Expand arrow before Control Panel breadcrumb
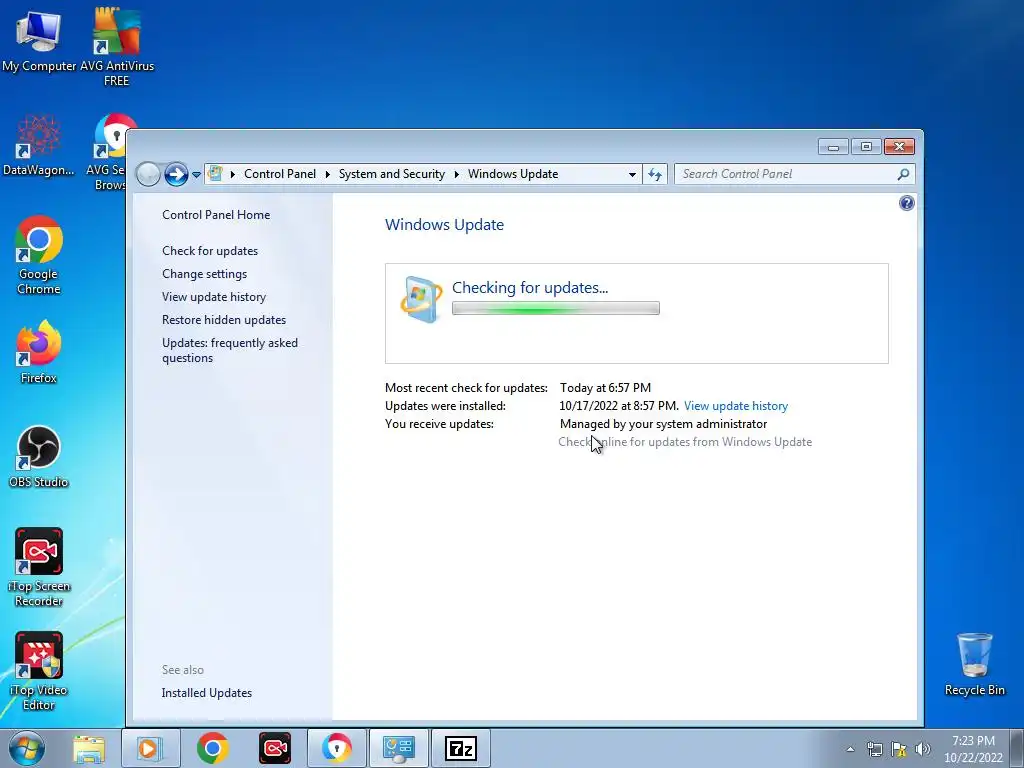Viewport: 1024px width, 768px height. 232,174
